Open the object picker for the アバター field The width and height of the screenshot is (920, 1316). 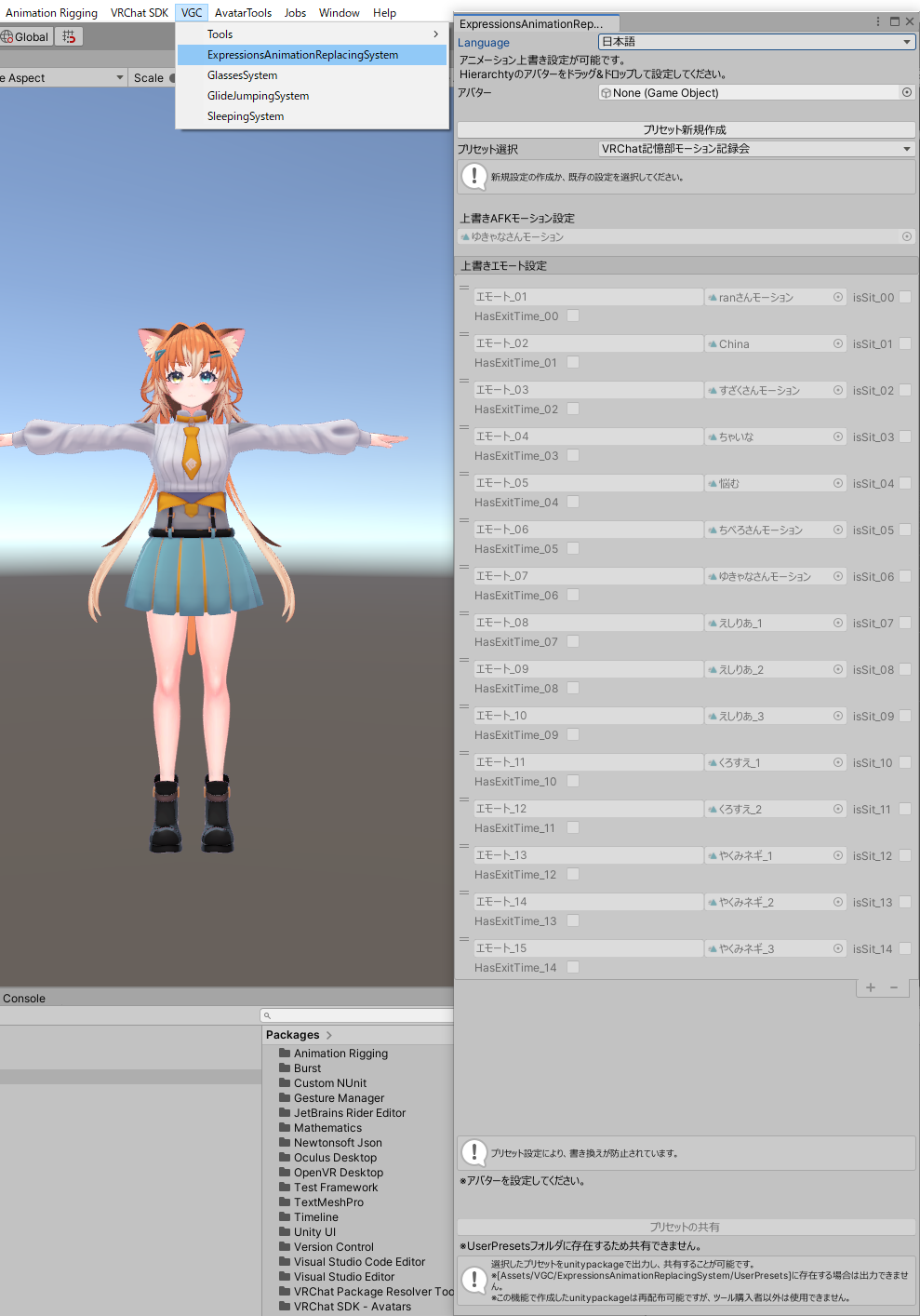907,92
